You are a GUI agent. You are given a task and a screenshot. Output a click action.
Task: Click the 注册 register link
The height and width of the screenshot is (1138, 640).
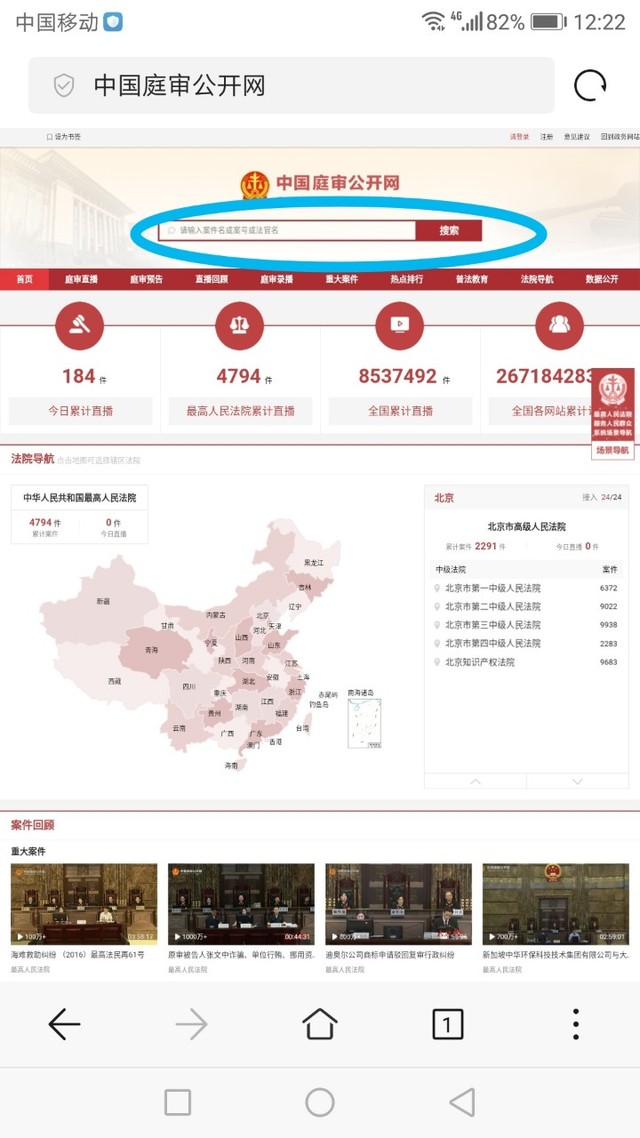[x=546, y=136]
